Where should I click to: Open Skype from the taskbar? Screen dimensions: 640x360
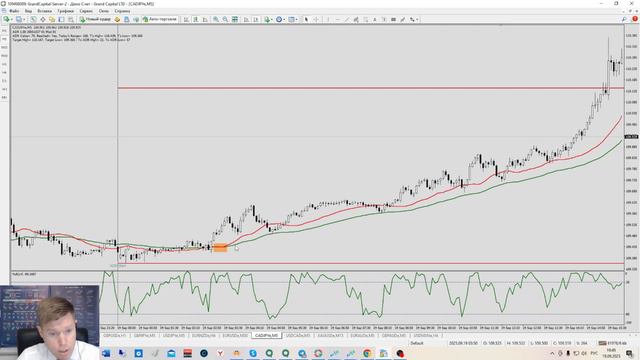point(253,353)
